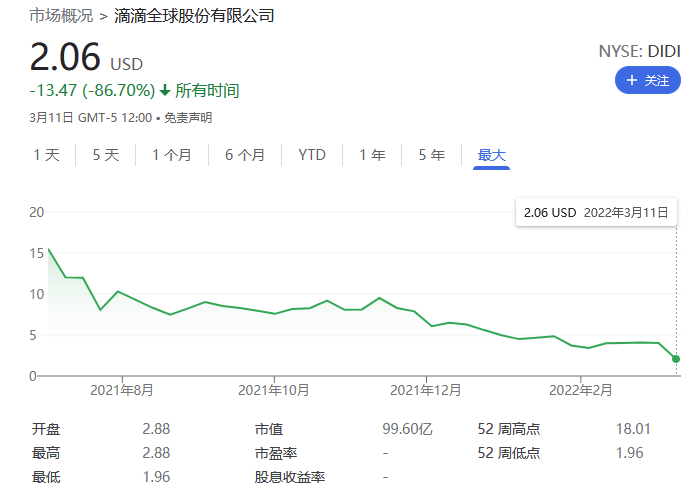694x498 pixels.
Task: Click the NYSE: DIDI ticker label
Action: click(639, 51)
